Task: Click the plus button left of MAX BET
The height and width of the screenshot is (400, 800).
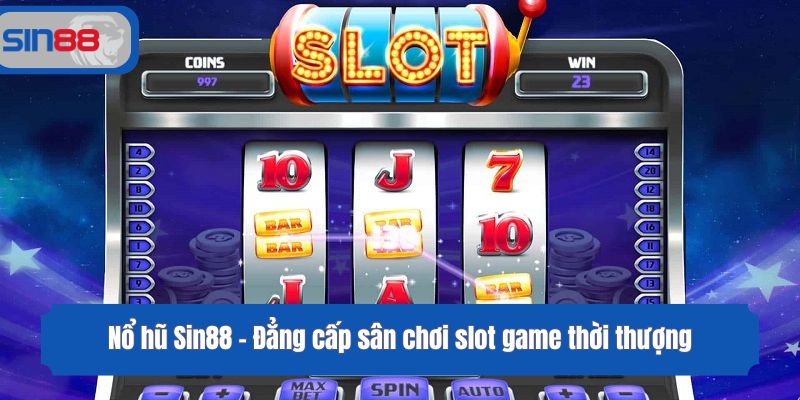Action: click(221, 393)
